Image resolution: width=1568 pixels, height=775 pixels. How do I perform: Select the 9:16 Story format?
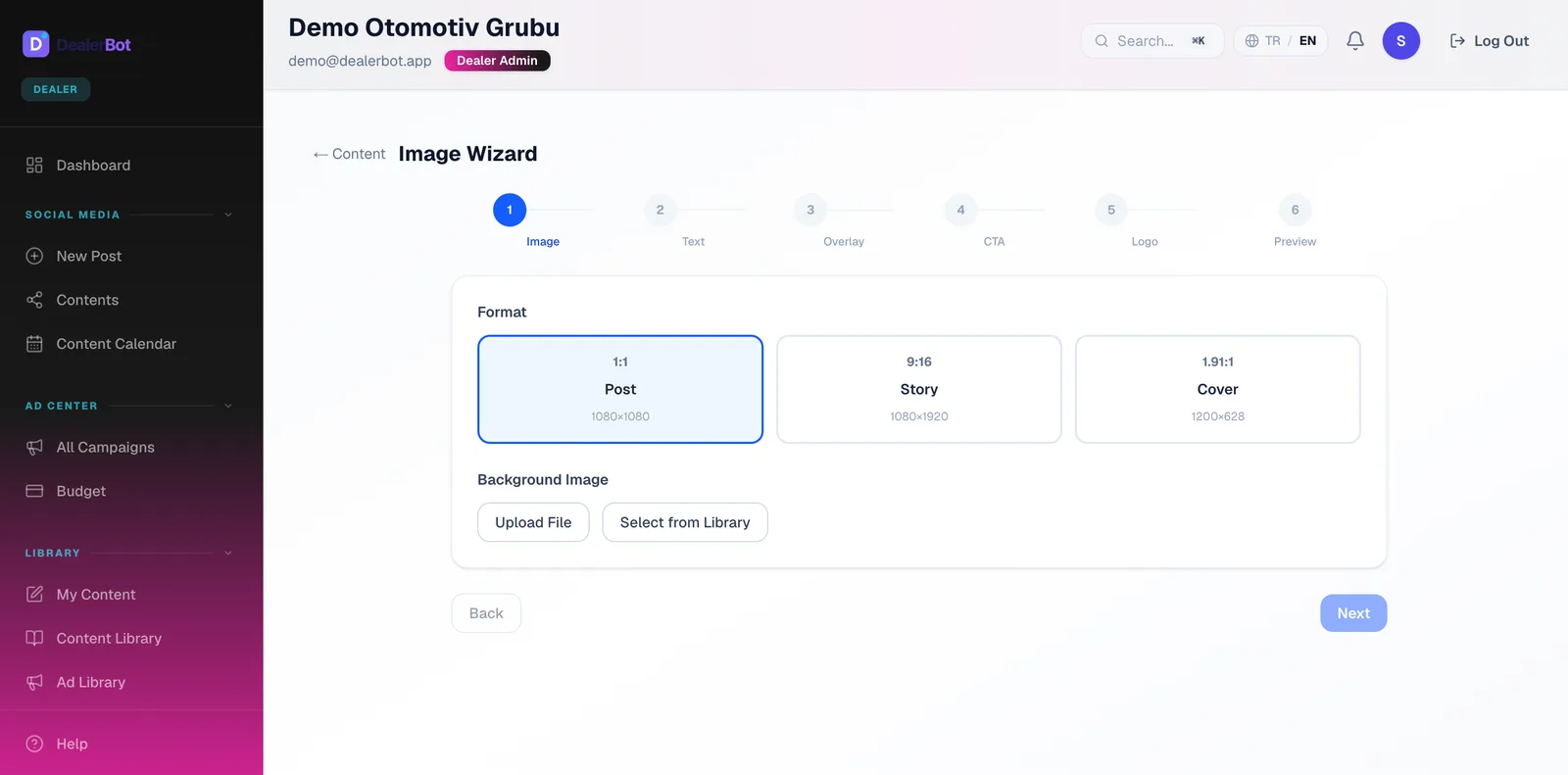919,389
